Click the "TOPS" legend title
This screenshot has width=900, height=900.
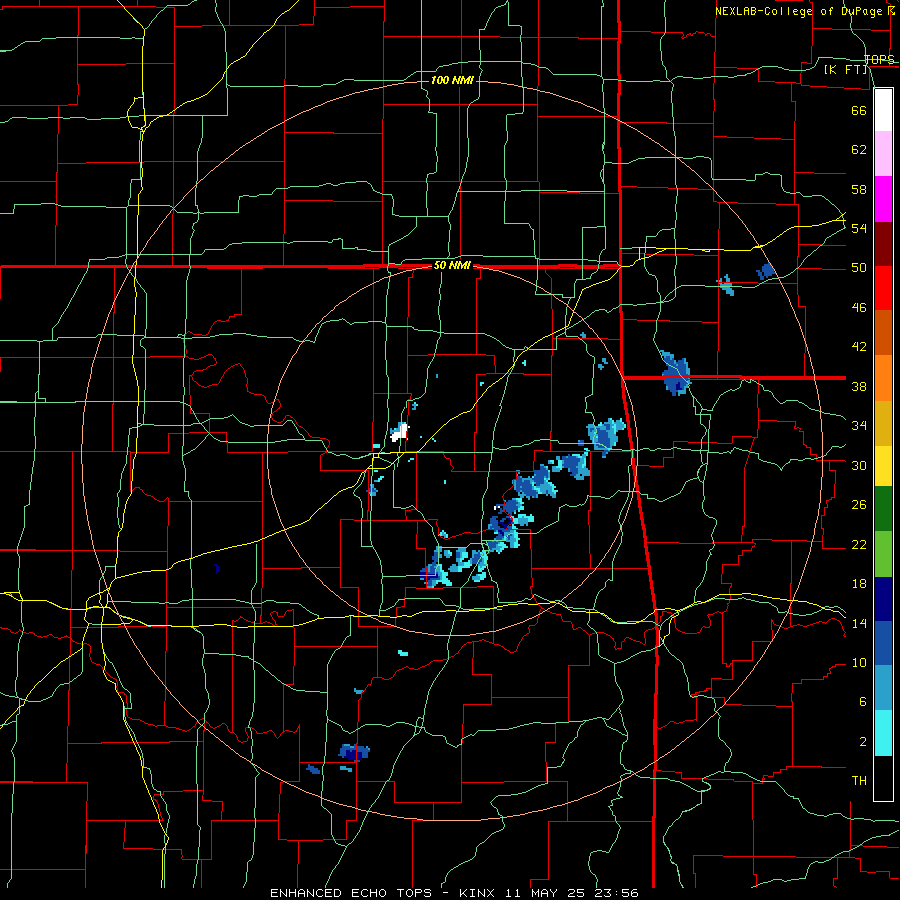[x=879, y=59]
